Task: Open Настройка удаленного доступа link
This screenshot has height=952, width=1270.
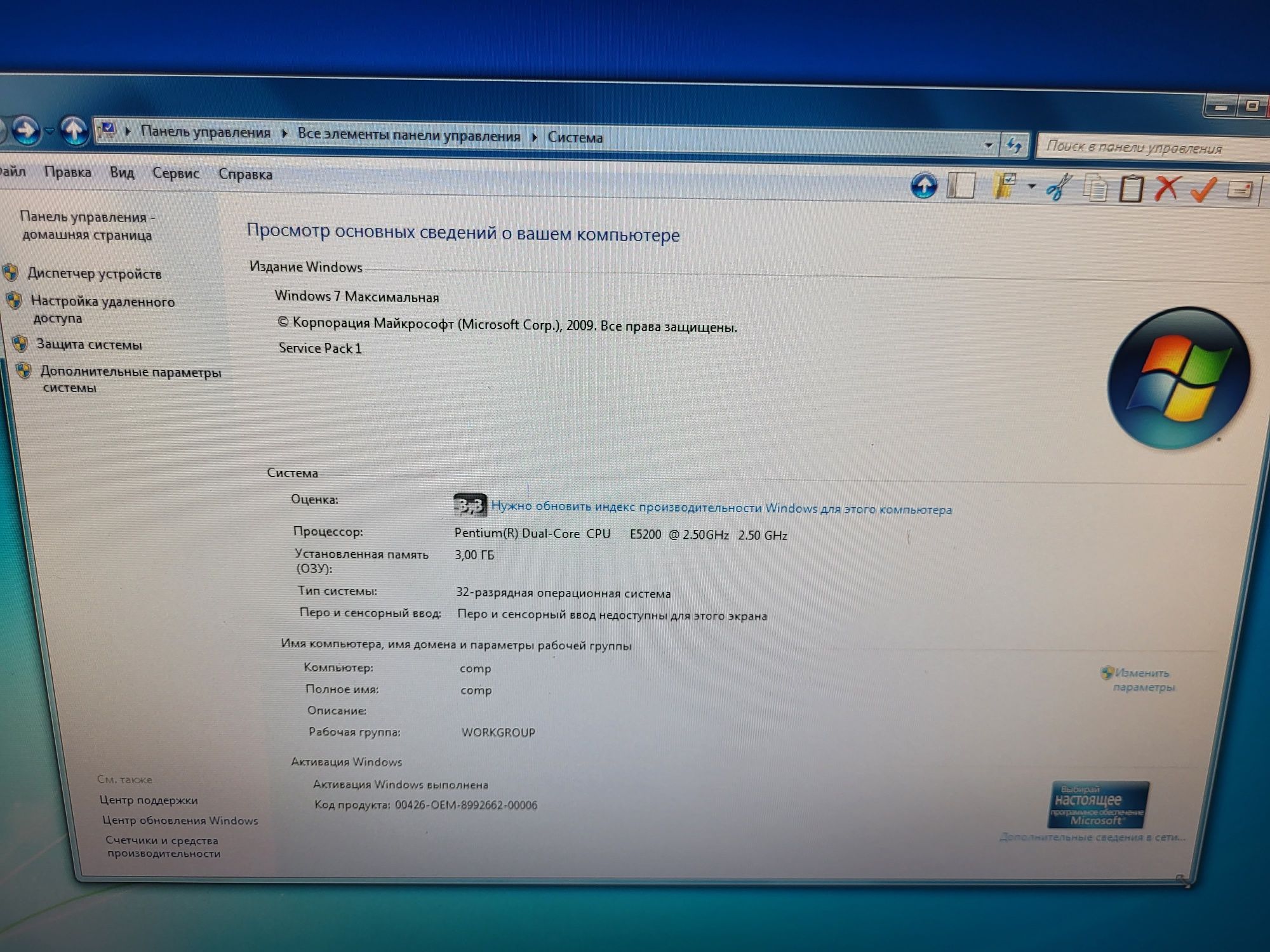Action: click(x=103, y=310)
